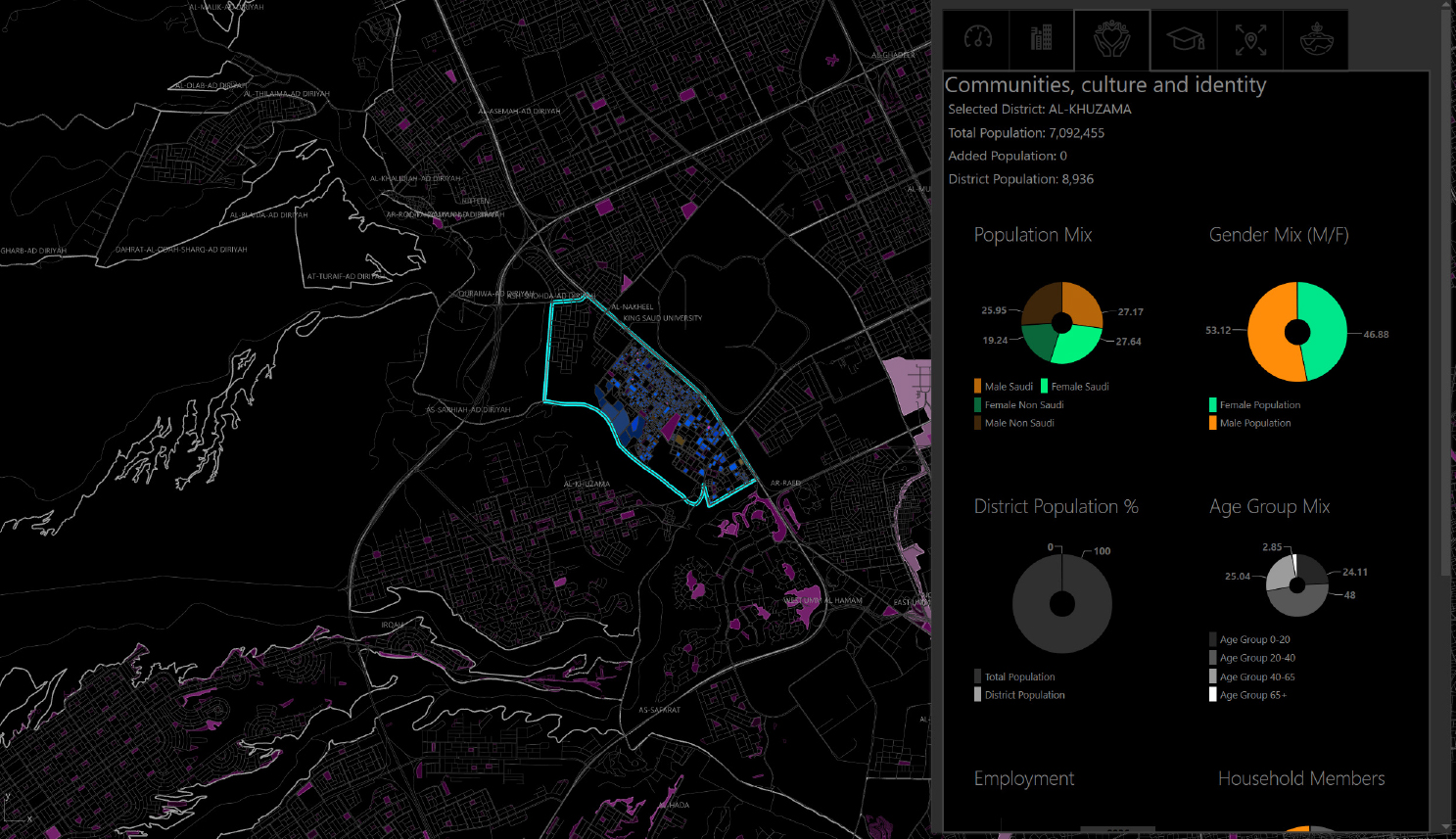Select Male Non Saudi legend entry

coord(1014,423)
